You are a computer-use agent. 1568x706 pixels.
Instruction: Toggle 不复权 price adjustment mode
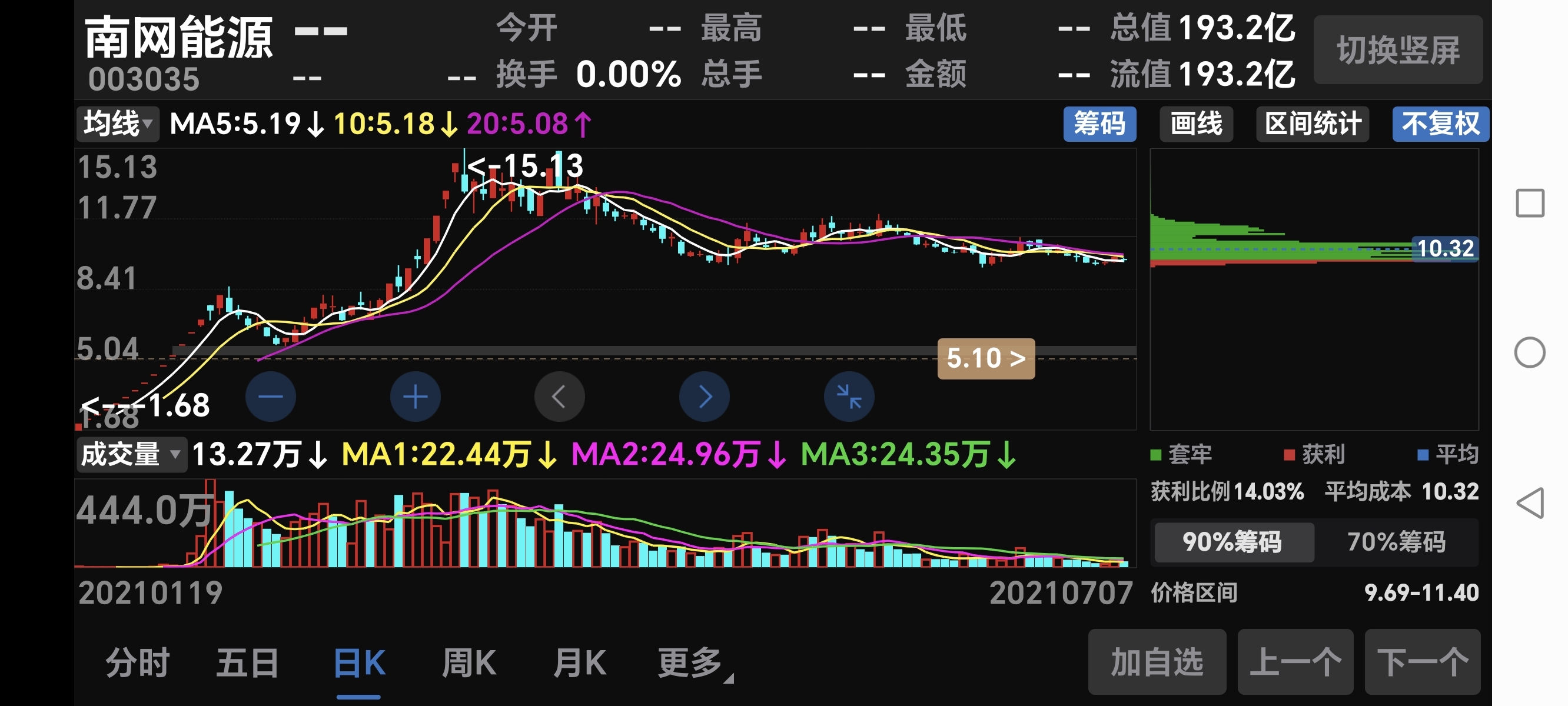[x=1440, y=124]
